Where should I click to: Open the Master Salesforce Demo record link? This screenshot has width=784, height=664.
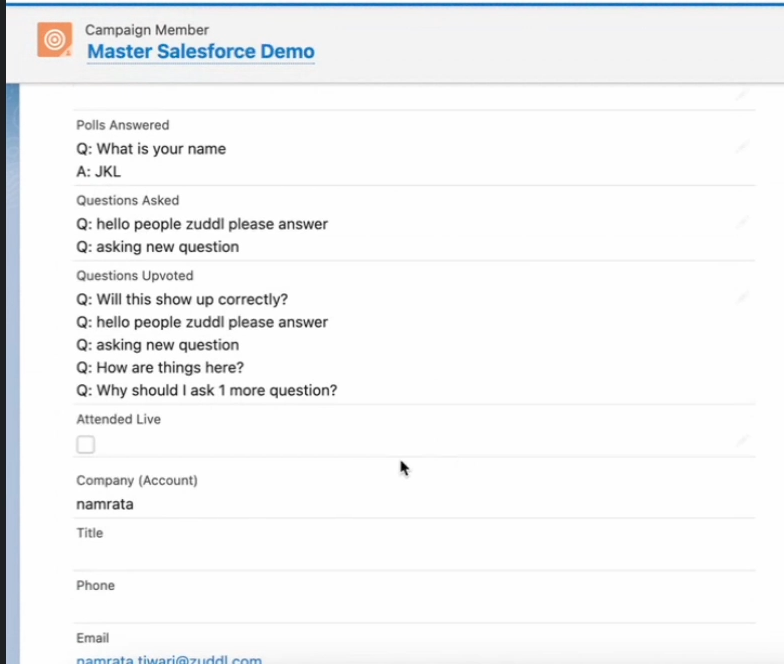click(x=200, y=52)
